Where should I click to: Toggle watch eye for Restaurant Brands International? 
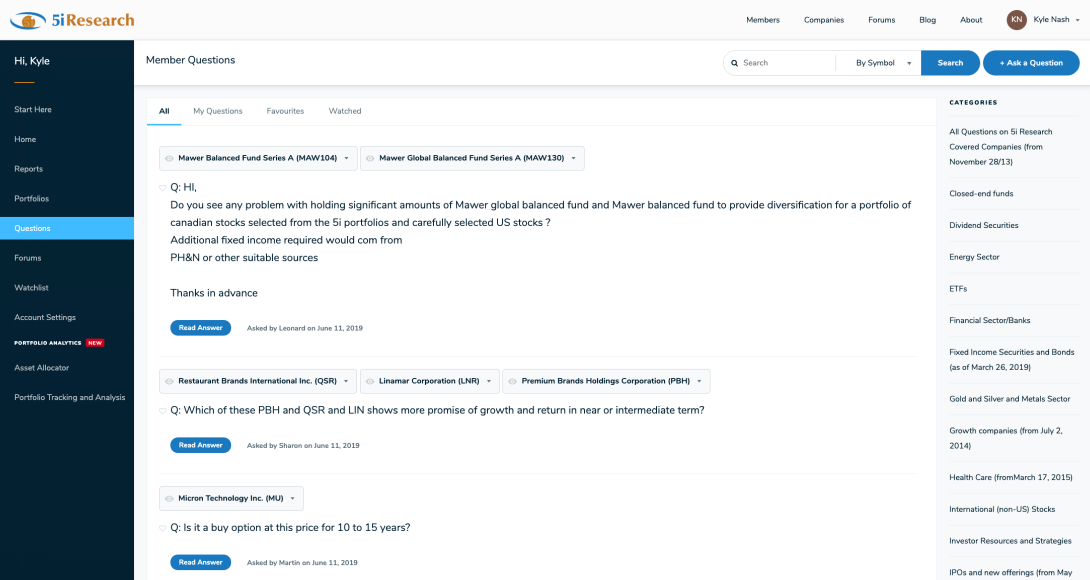point(169,381)
